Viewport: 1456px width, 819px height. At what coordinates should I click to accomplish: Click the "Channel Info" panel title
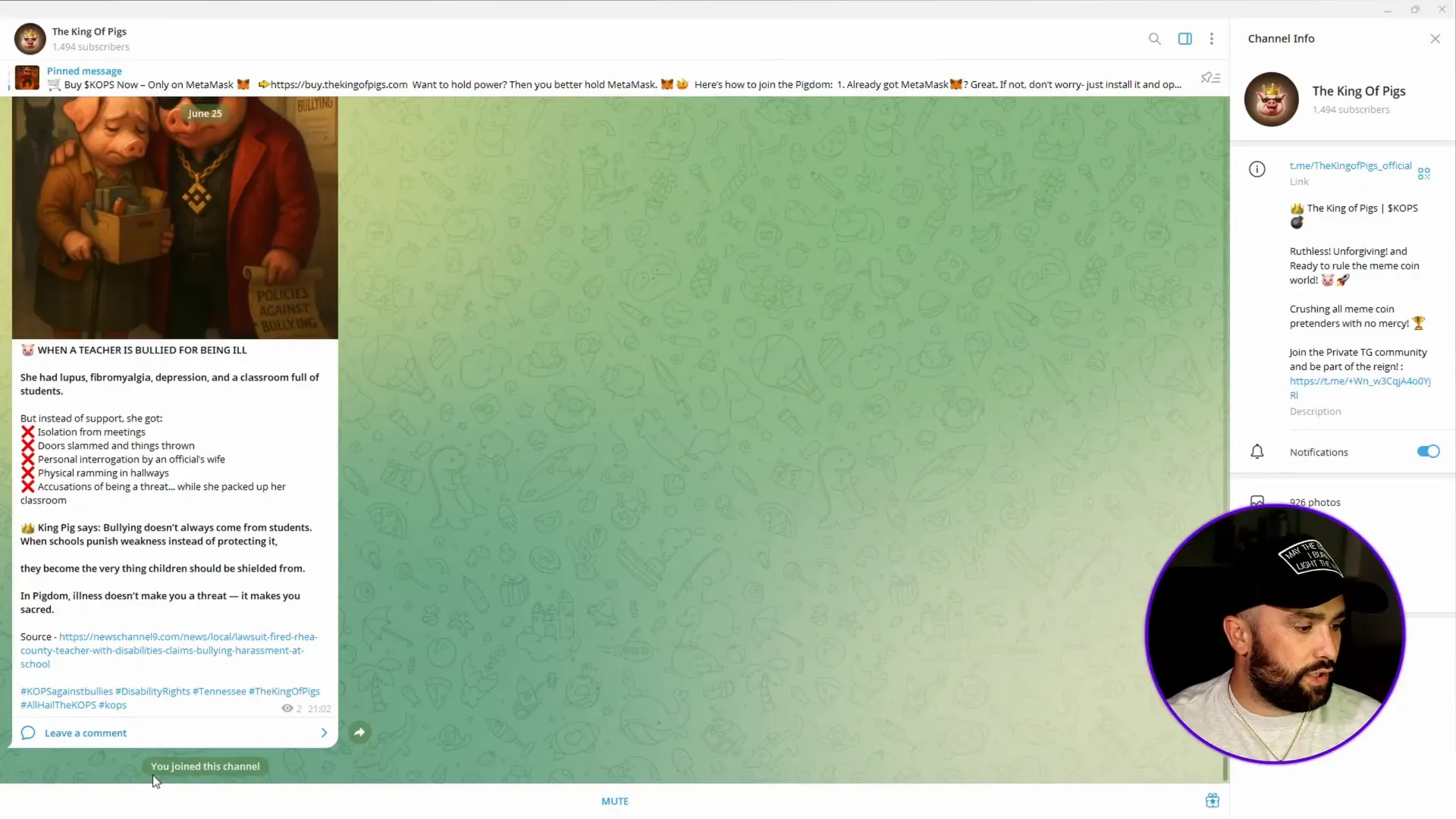[1281, 39]
